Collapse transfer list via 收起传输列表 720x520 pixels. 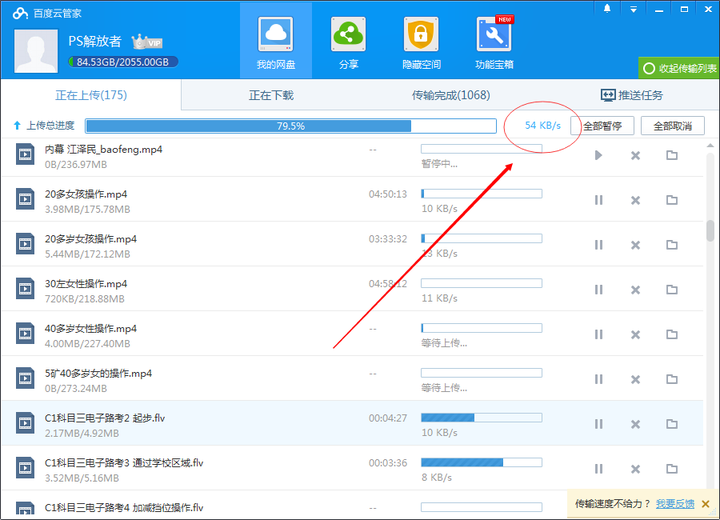679,68
